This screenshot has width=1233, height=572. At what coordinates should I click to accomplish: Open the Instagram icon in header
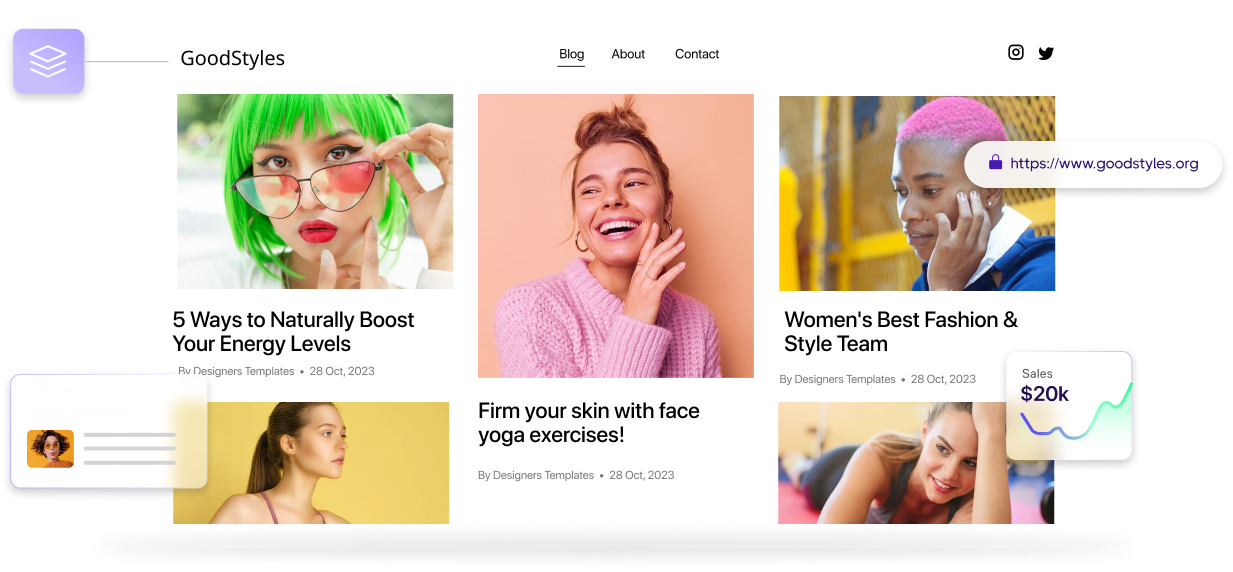tap(1015, 53)
